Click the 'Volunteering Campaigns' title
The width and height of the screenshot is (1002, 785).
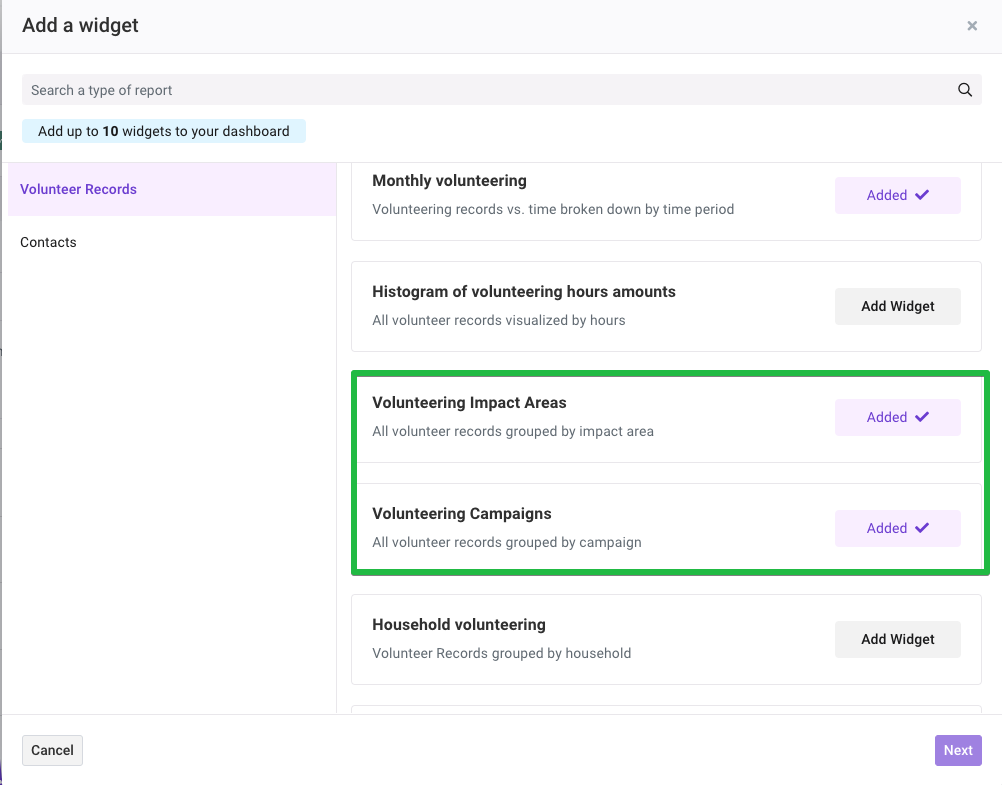click(462, 514)
